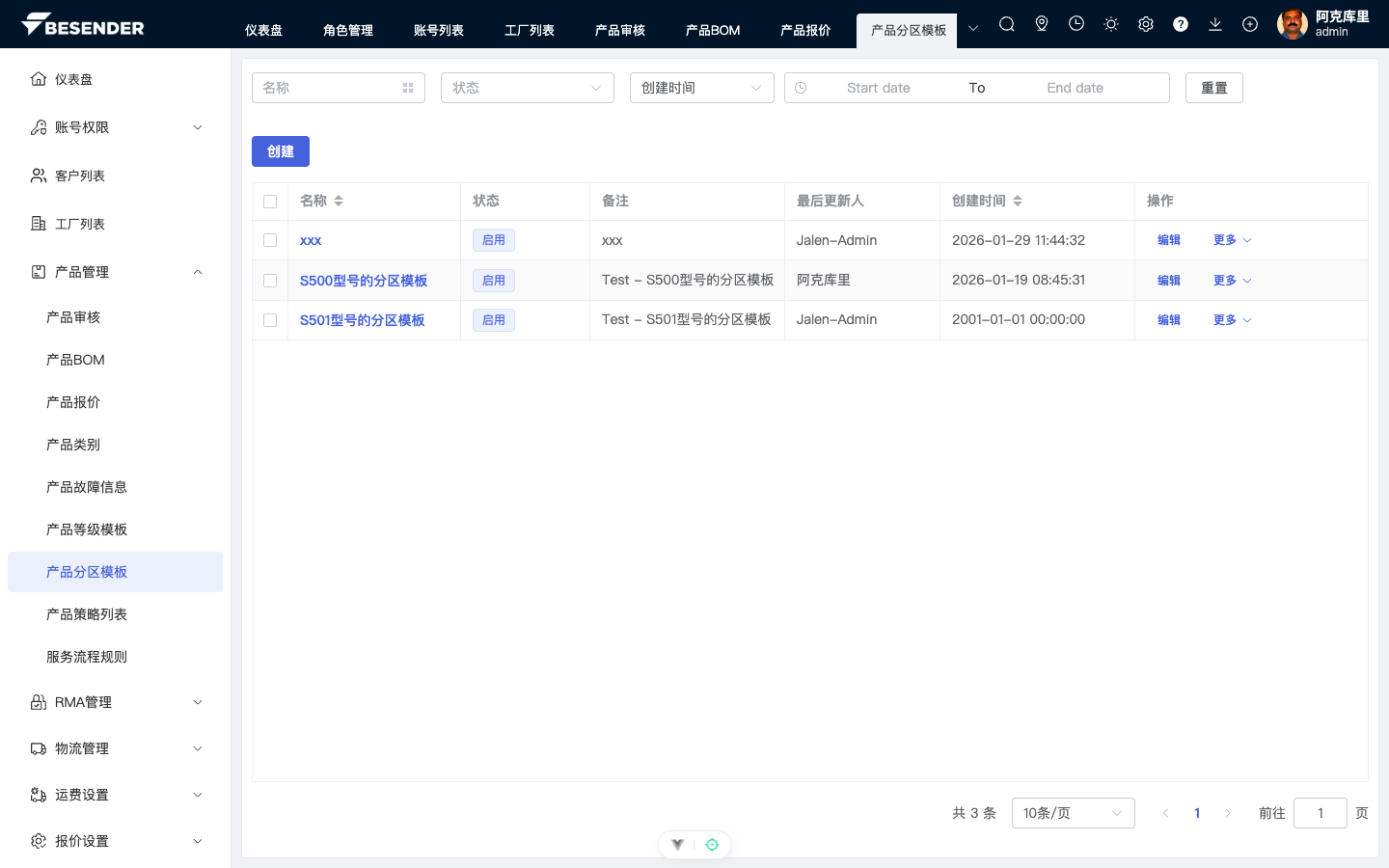This screenshot has width=1389, height=868.
Task: Open the 10条/页 page size dropdown
Action: (x=1074, y=813)
